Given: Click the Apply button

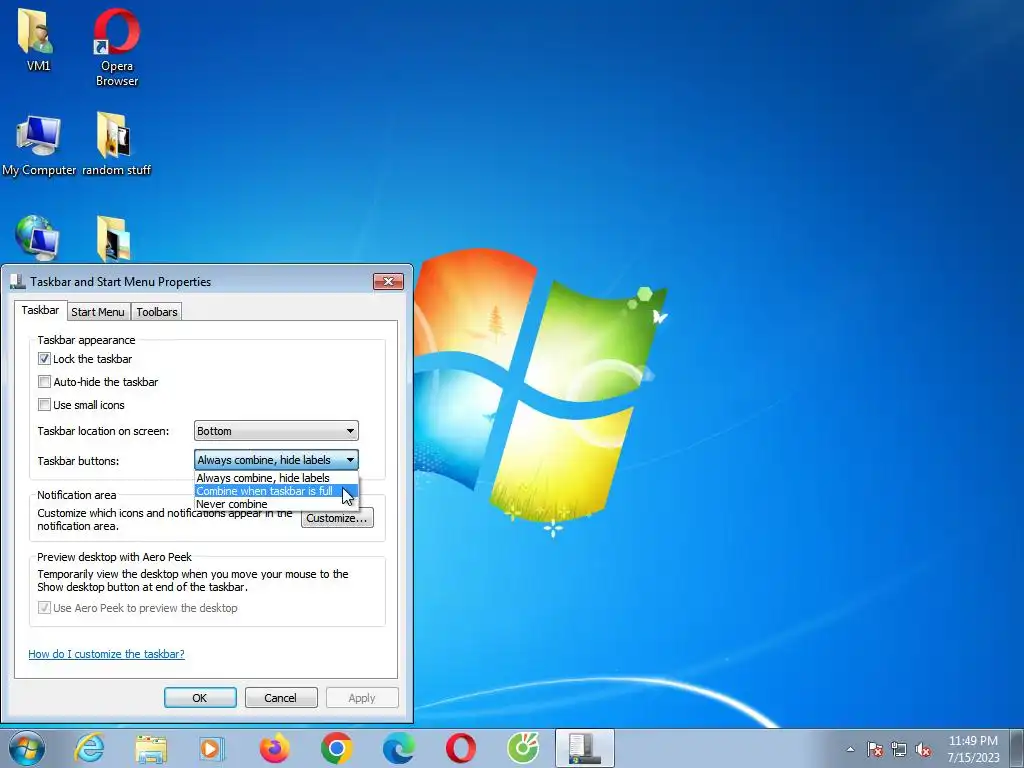Looking at the screenshot, I should tap(362, 697).
